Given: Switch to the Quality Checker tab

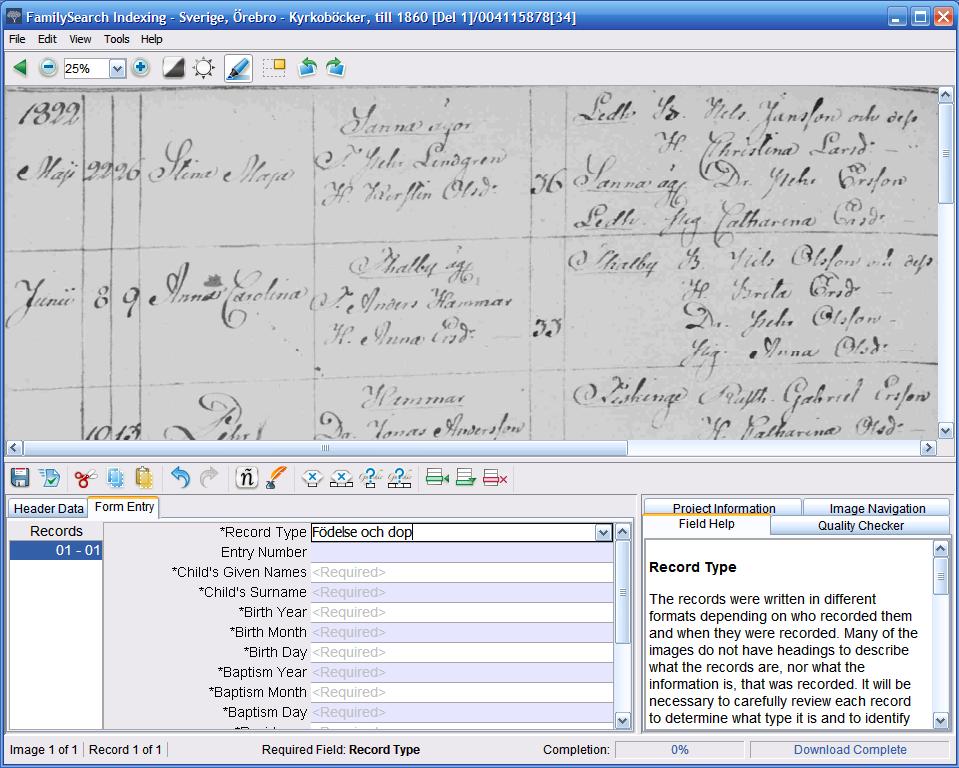Looking at the screenshot, I should (860, 525).
